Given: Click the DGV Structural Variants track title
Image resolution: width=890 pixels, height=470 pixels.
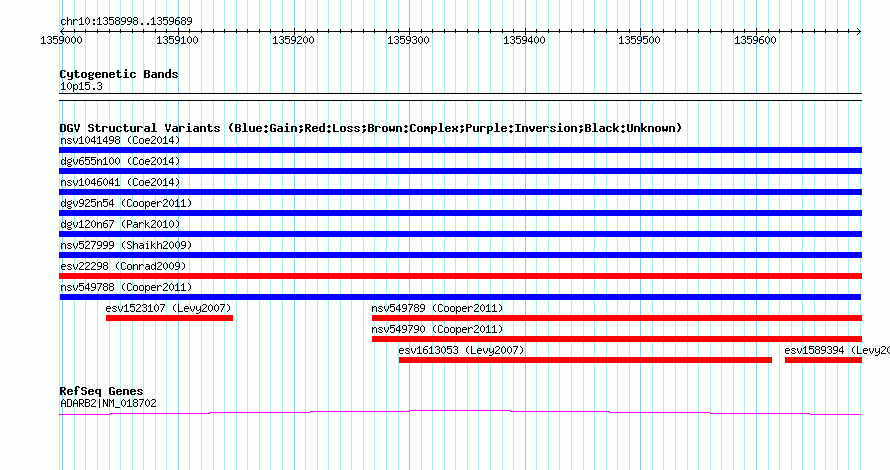Looking at the screenshot, I should click(x=370, y=128).
